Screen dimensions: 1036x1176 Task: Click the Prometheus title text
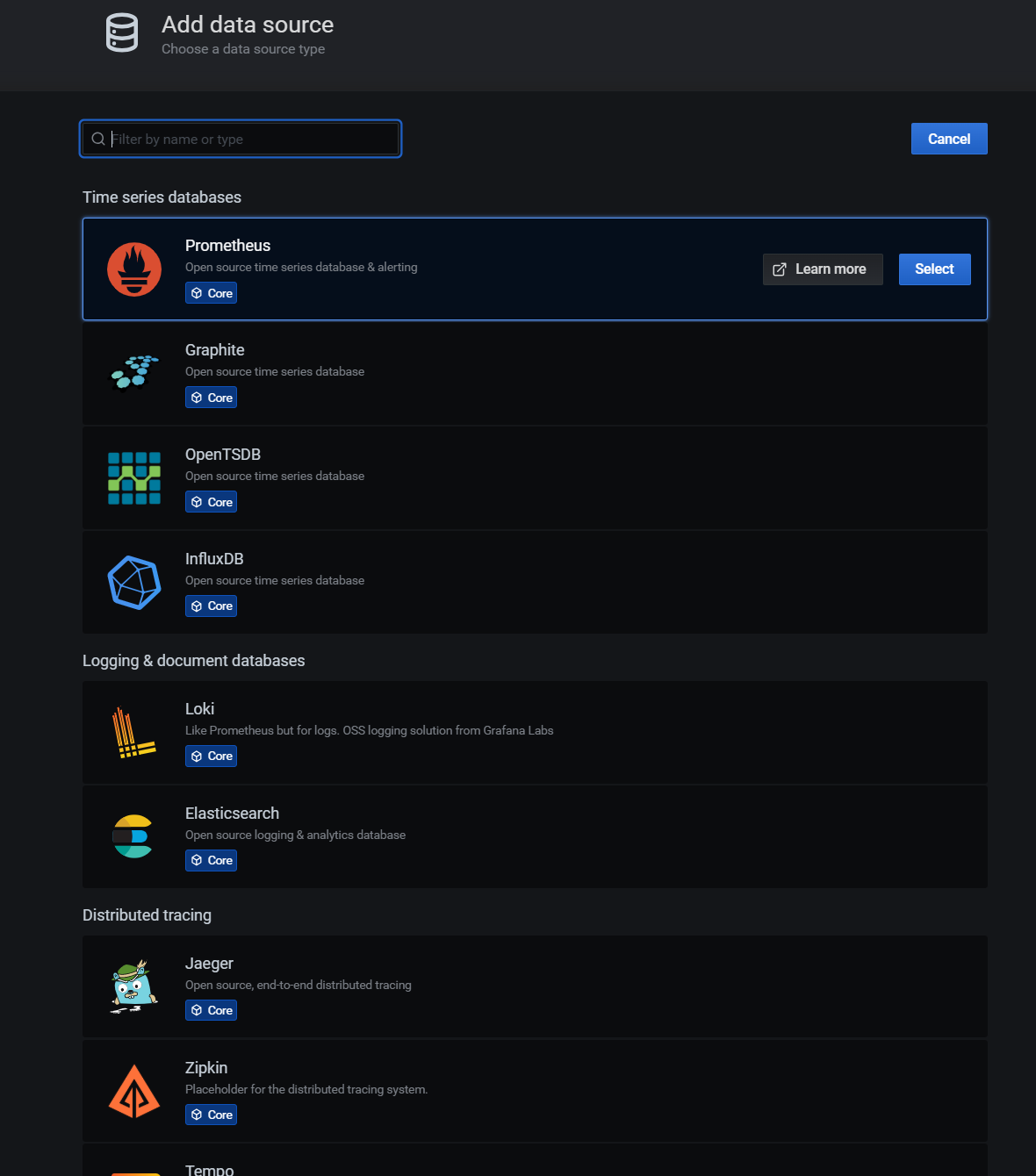coord(227,246)
